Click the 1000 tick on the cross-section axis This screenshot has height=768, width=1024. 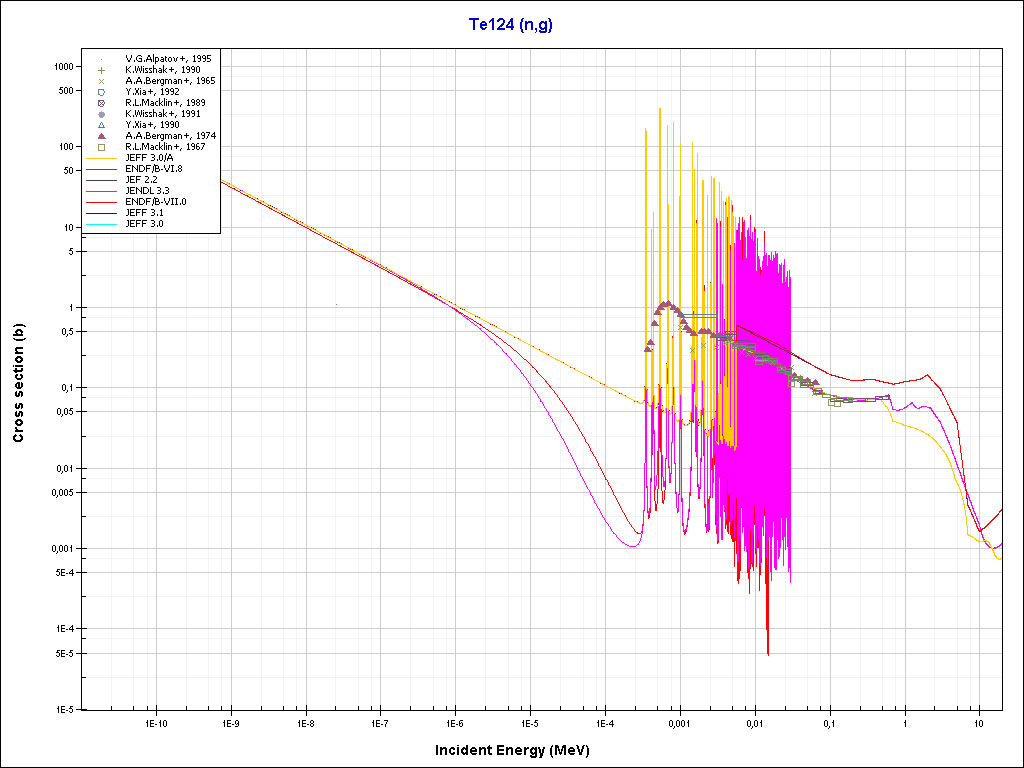click(x=64, y=66)
